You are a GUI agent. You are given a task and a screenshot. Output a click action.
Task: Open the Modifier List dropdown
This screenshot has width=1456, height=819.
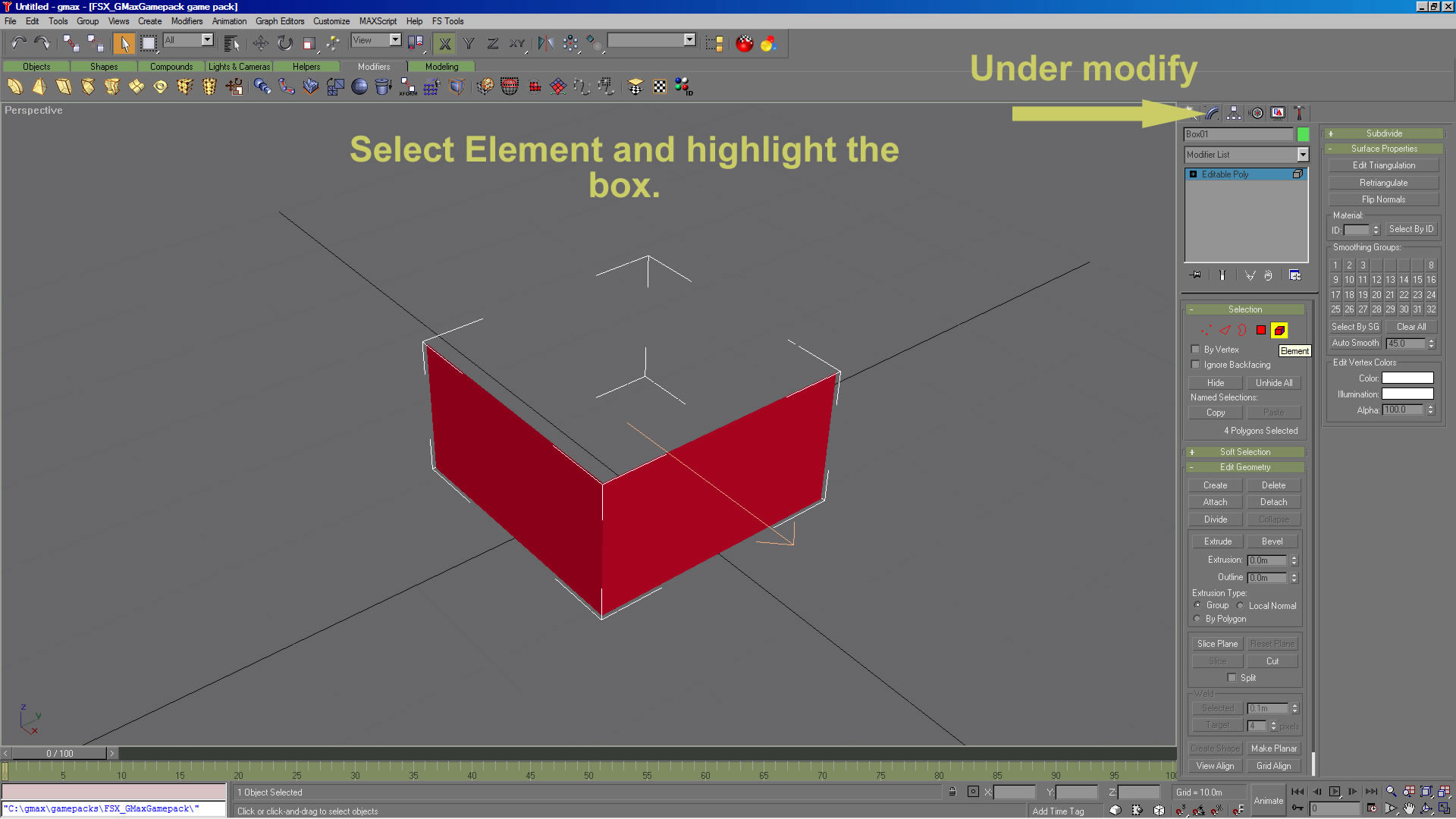(1302, 155)
